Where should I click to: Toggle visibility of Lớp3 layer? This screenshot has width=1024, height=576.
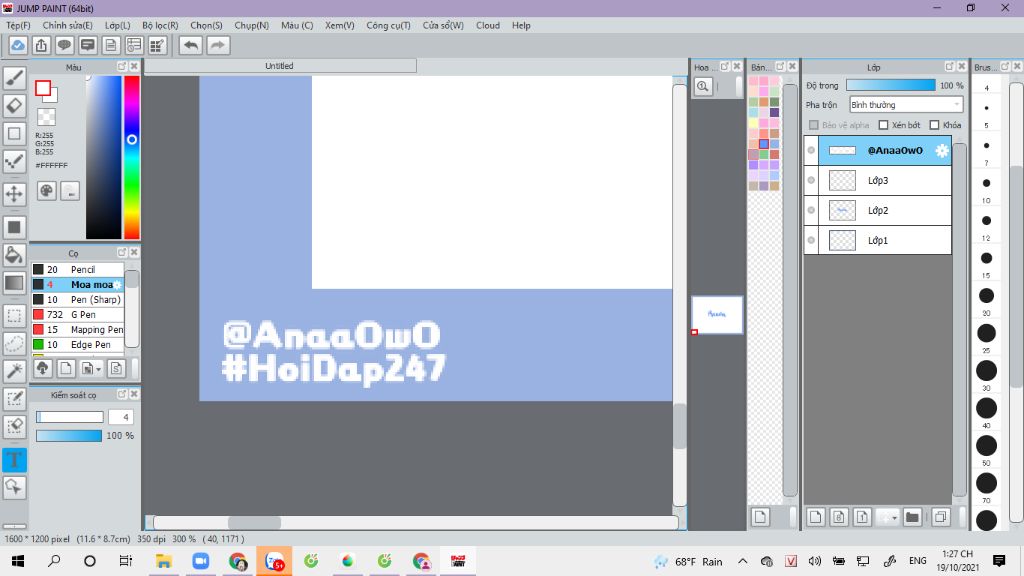tap(811, 180)
